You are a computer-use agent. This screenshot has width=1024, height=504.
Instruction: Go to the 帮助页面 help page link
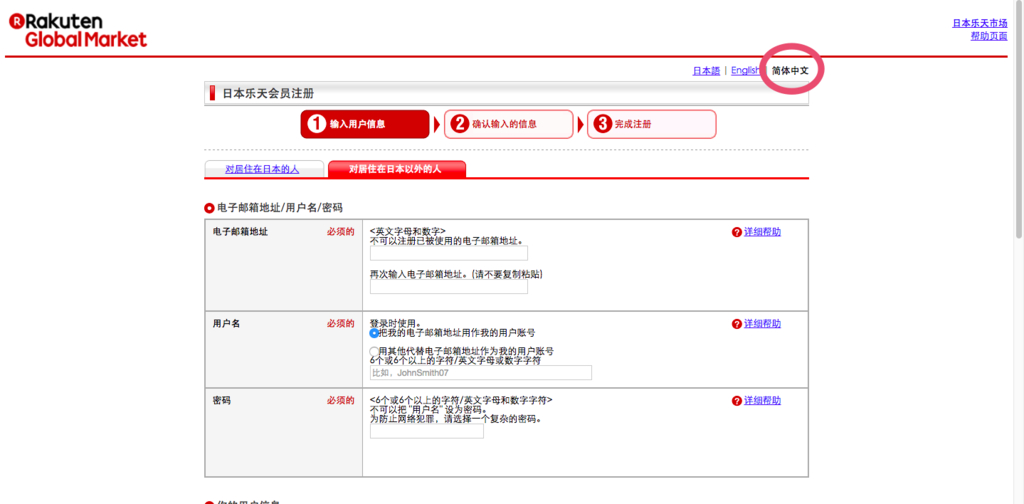click(x=988, y=36)
